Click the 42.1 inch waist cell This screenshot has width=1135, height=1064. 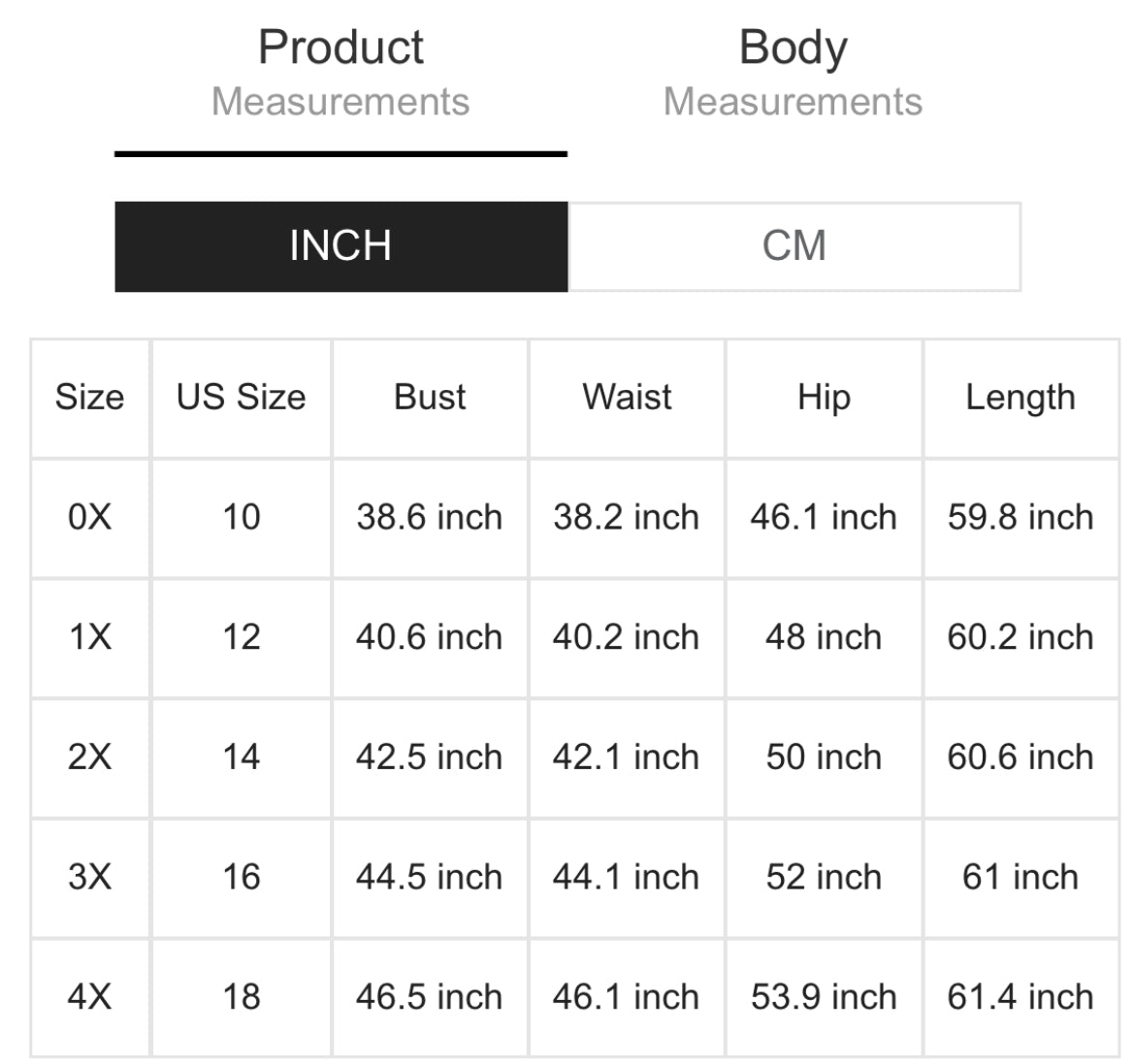(x=627, y=758)
